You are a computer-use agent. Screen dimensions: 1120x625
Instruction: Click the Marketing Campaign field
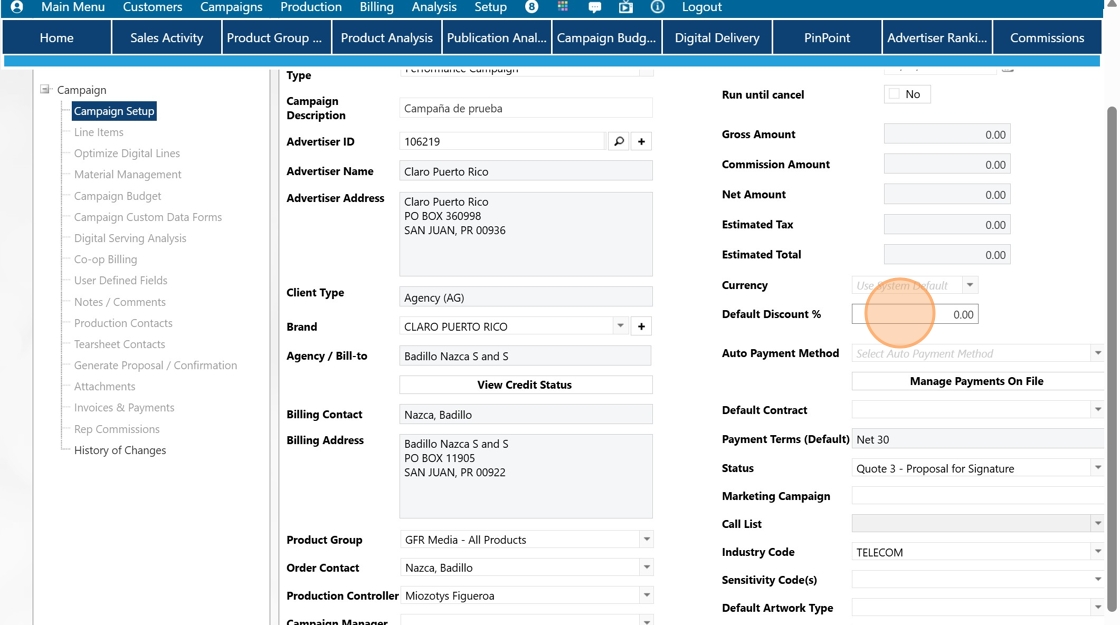click(978, 496)
